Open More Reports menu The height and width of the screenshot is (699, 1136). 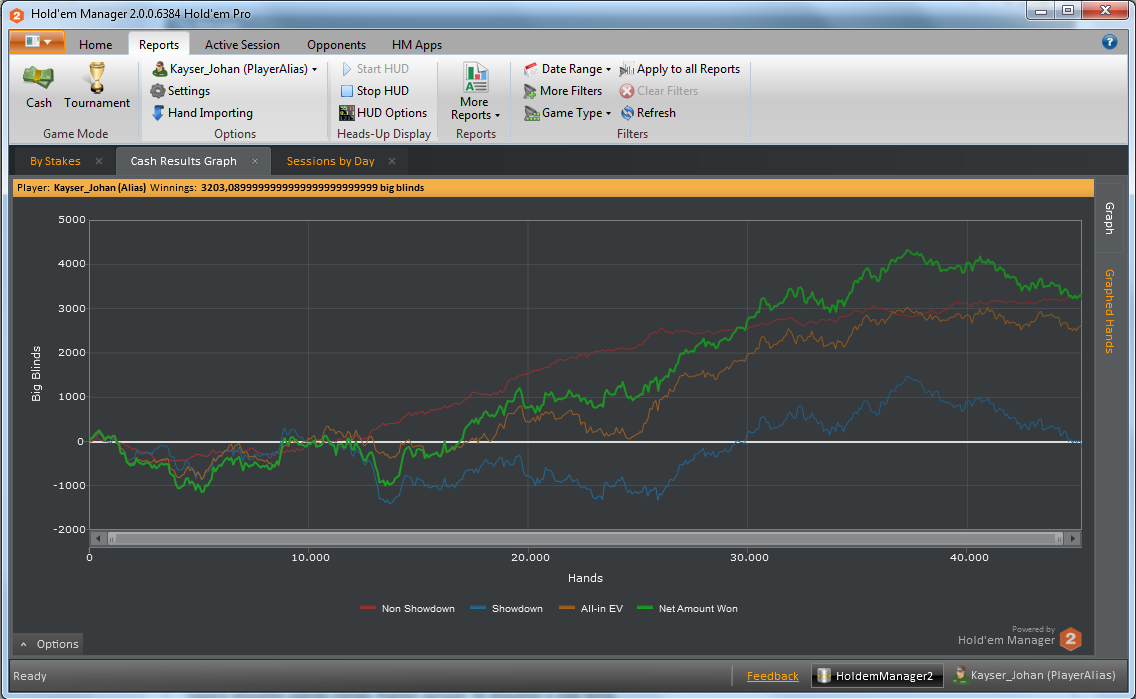point(475,92)
